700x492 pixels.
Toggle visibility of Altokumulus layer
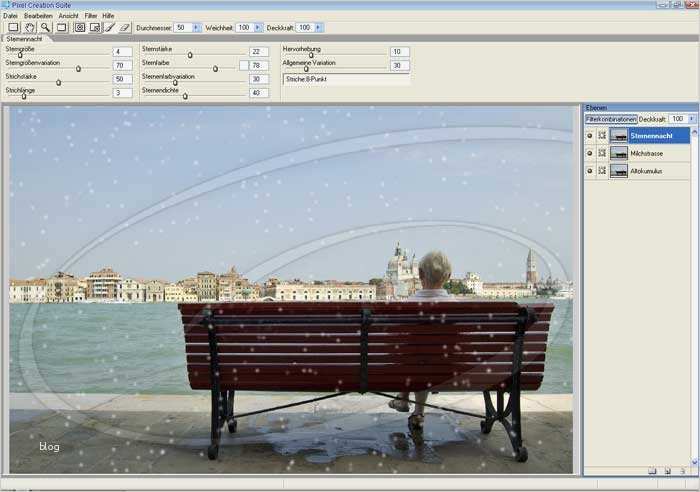tap(590, 171)
